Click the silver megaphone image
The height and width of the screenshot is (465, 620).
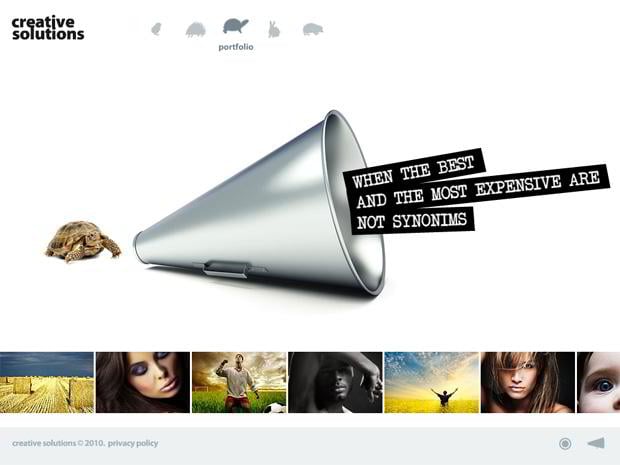click(259, 204)
